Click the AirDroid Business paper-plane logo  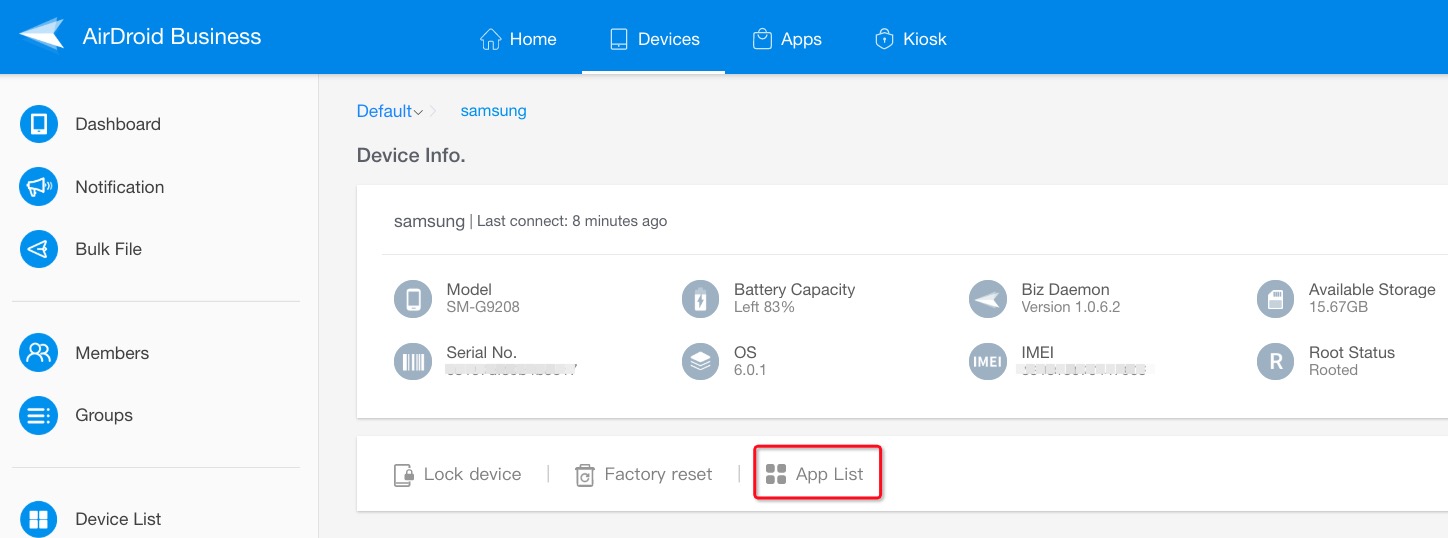[41, 37]
